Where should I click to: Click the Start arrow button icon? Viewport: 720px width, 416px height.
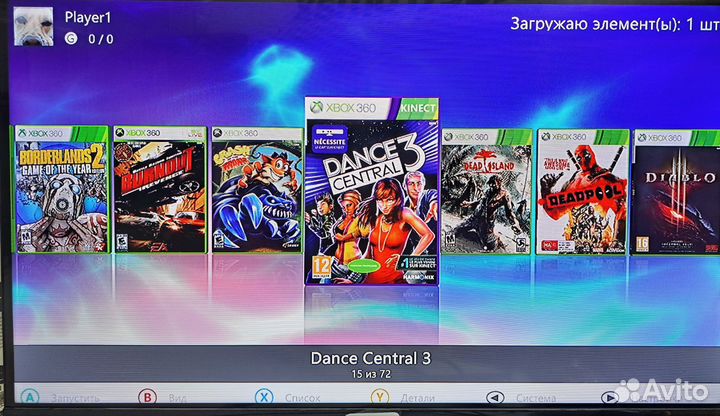[x=610, y=398]
